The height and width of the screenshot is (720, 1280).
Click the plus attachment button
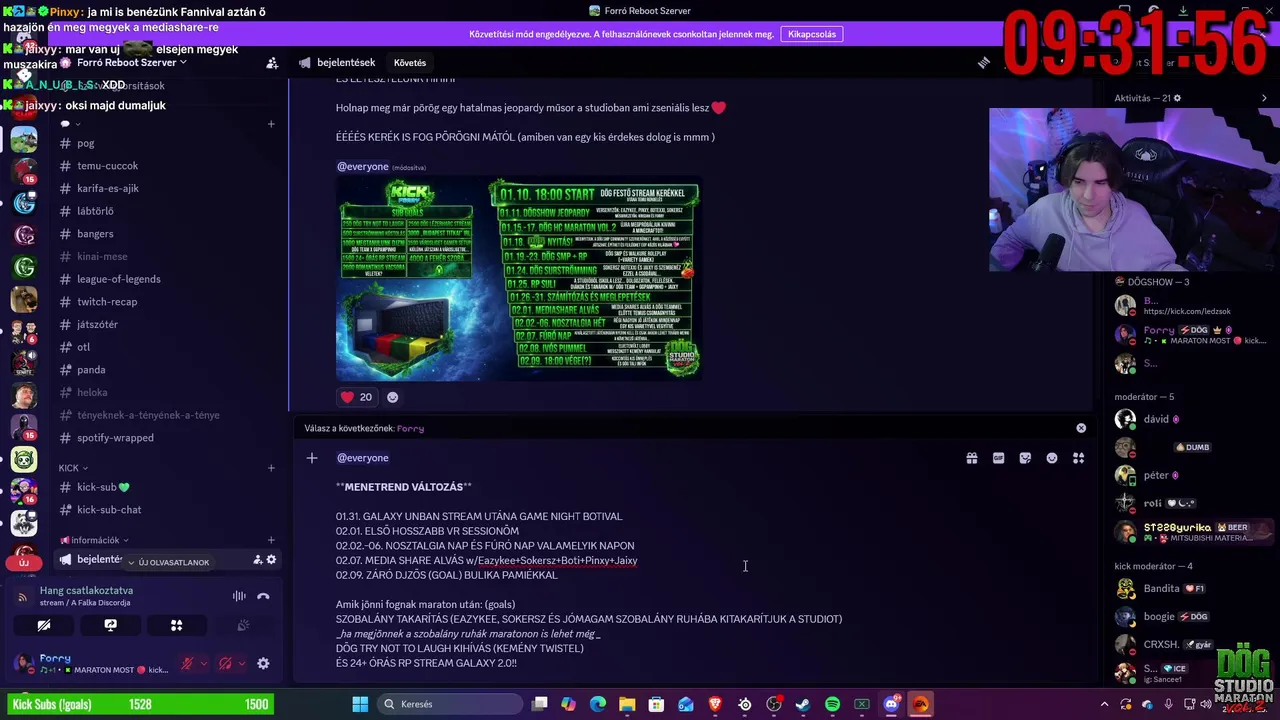point(312,458)
